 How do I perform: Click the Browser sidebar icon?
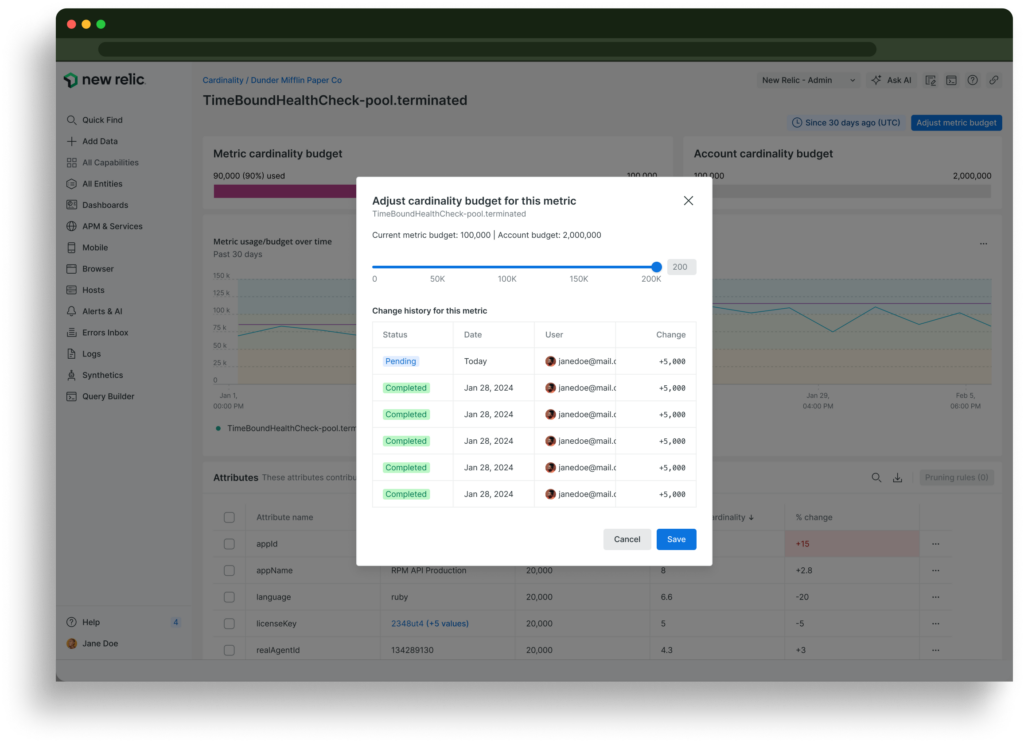[71, 269]
